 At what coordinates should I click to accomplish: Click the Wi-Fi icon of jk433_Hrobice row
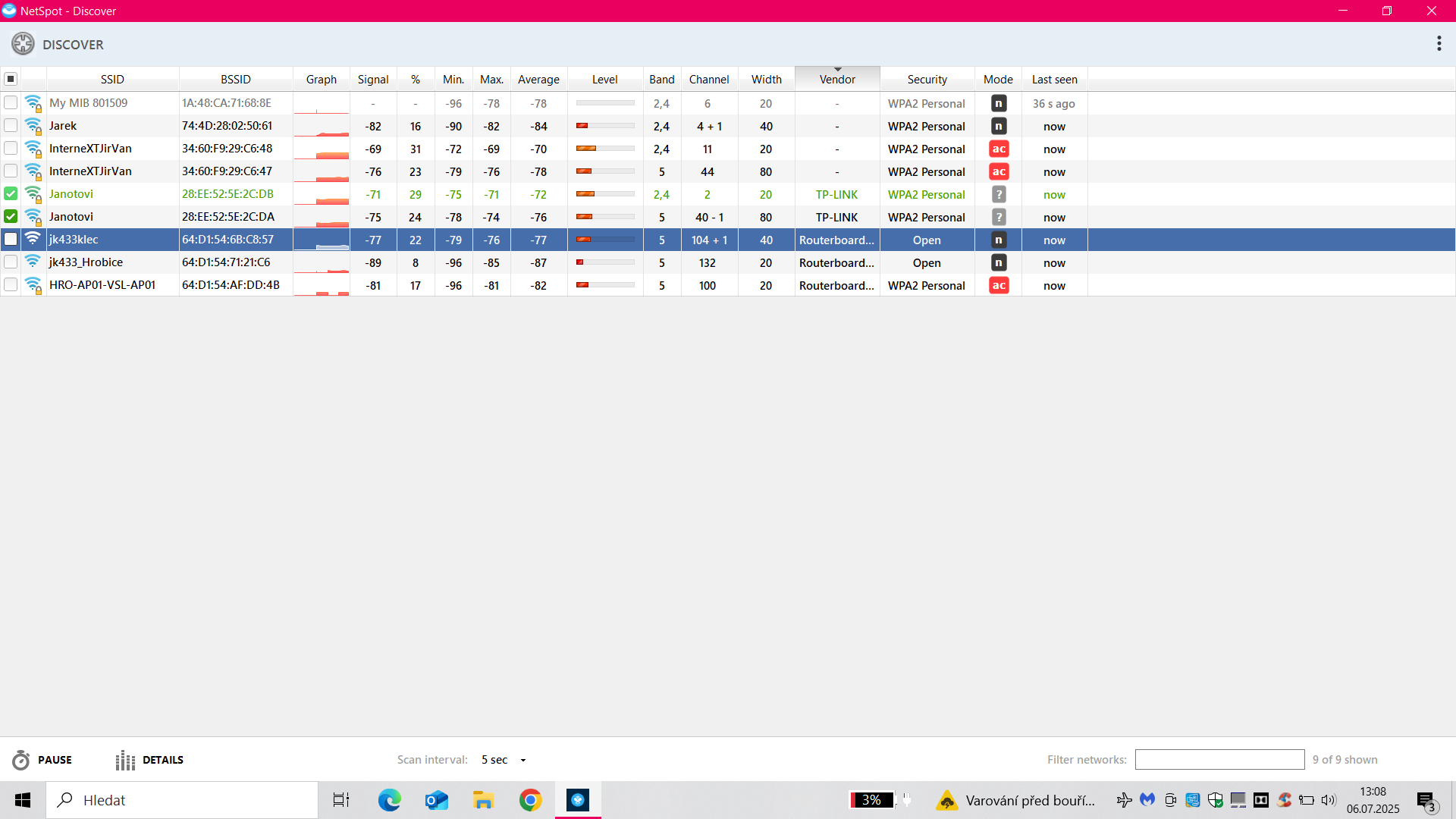click(x=33, y=262)
